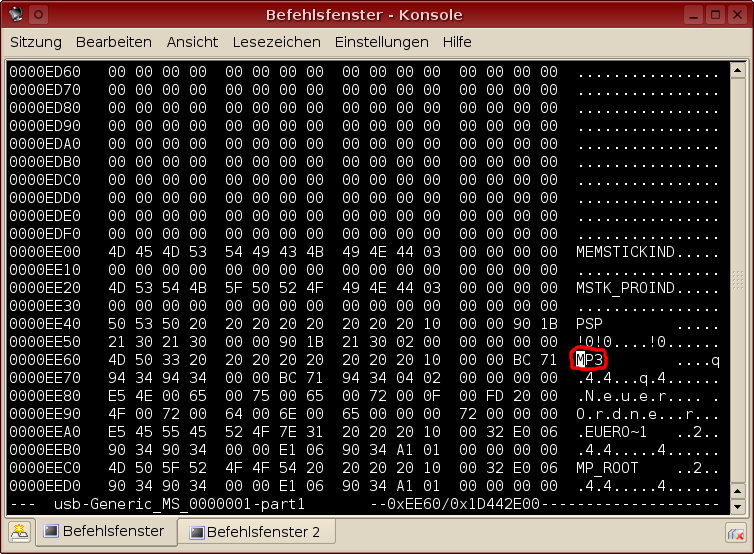Maximize the Konsole window
This screenshot has width=754, height=554.
tap(715, 15)
